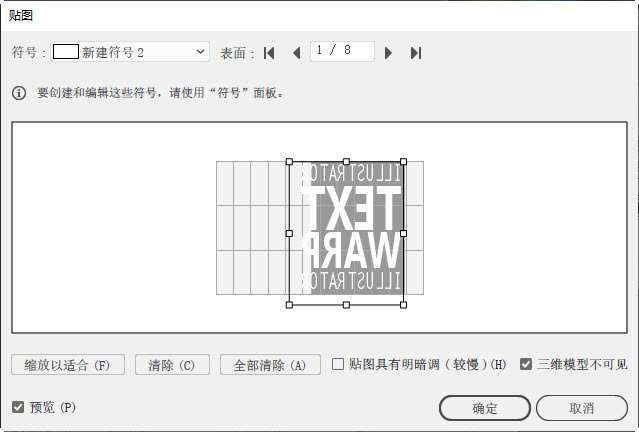Viewport: 639px width, 432px height.
Task: Click the right-middle handle of the artwork bounding box
Action: pos(403,234)
